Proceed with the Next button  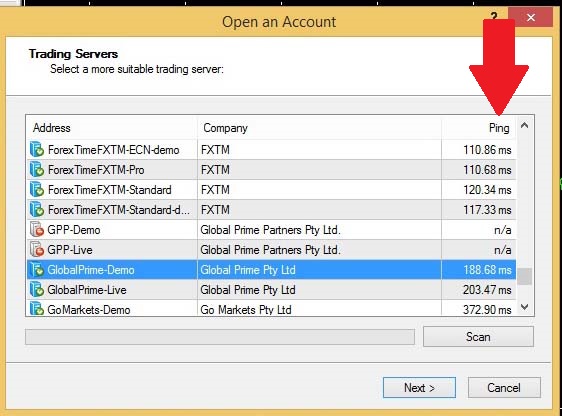coord(419,387)
